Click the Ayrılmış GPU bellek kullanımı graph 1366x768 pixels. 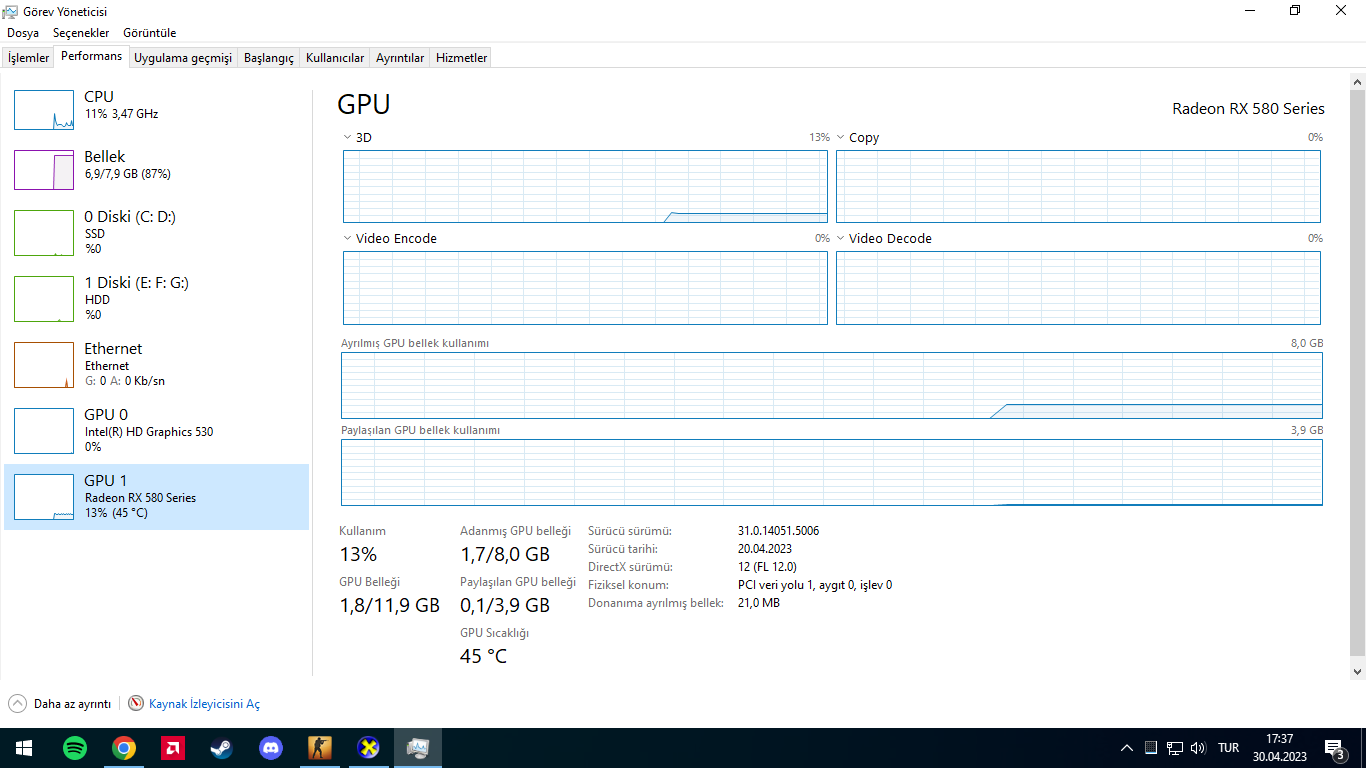tap(832, 385)
